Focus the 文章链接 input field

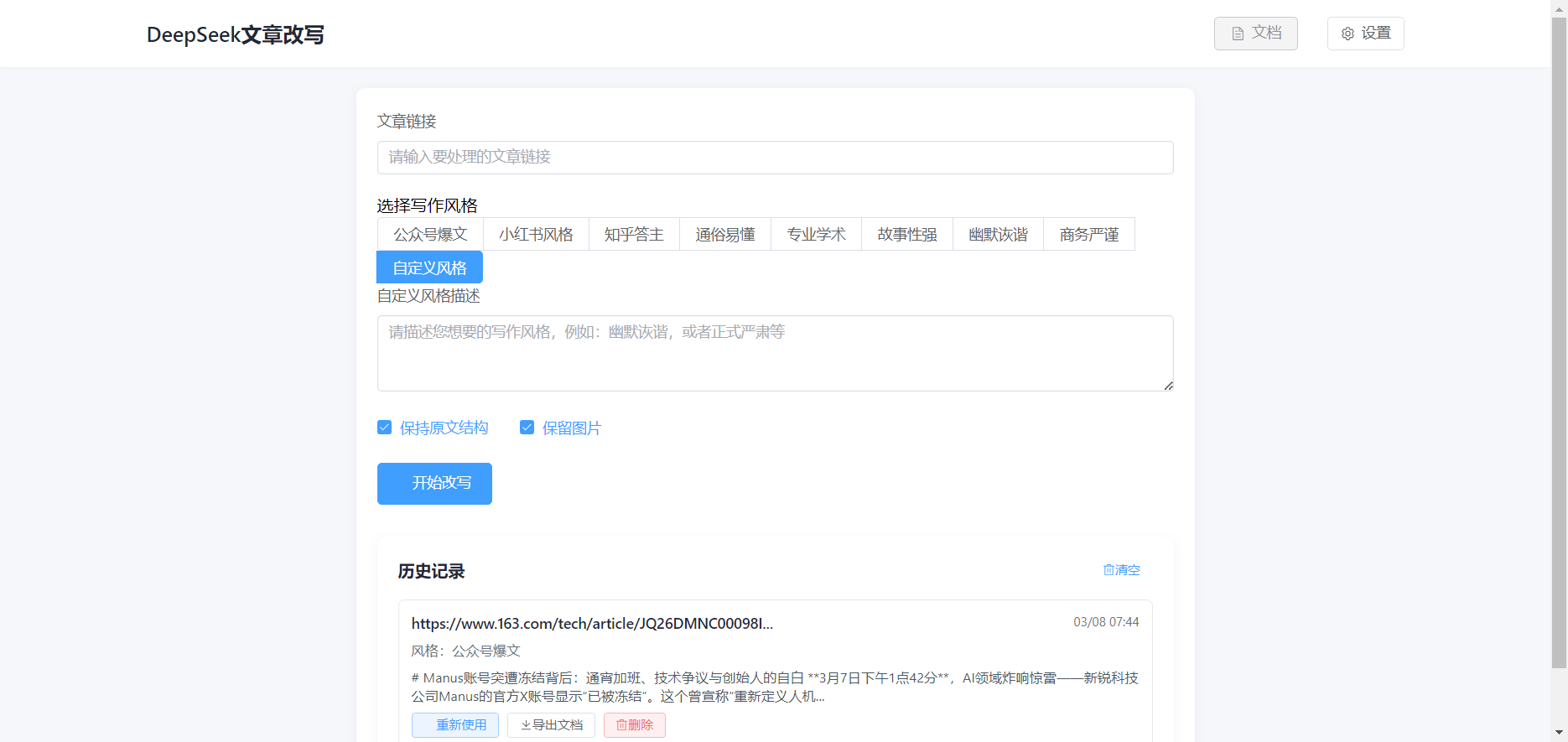coord(775,158)
